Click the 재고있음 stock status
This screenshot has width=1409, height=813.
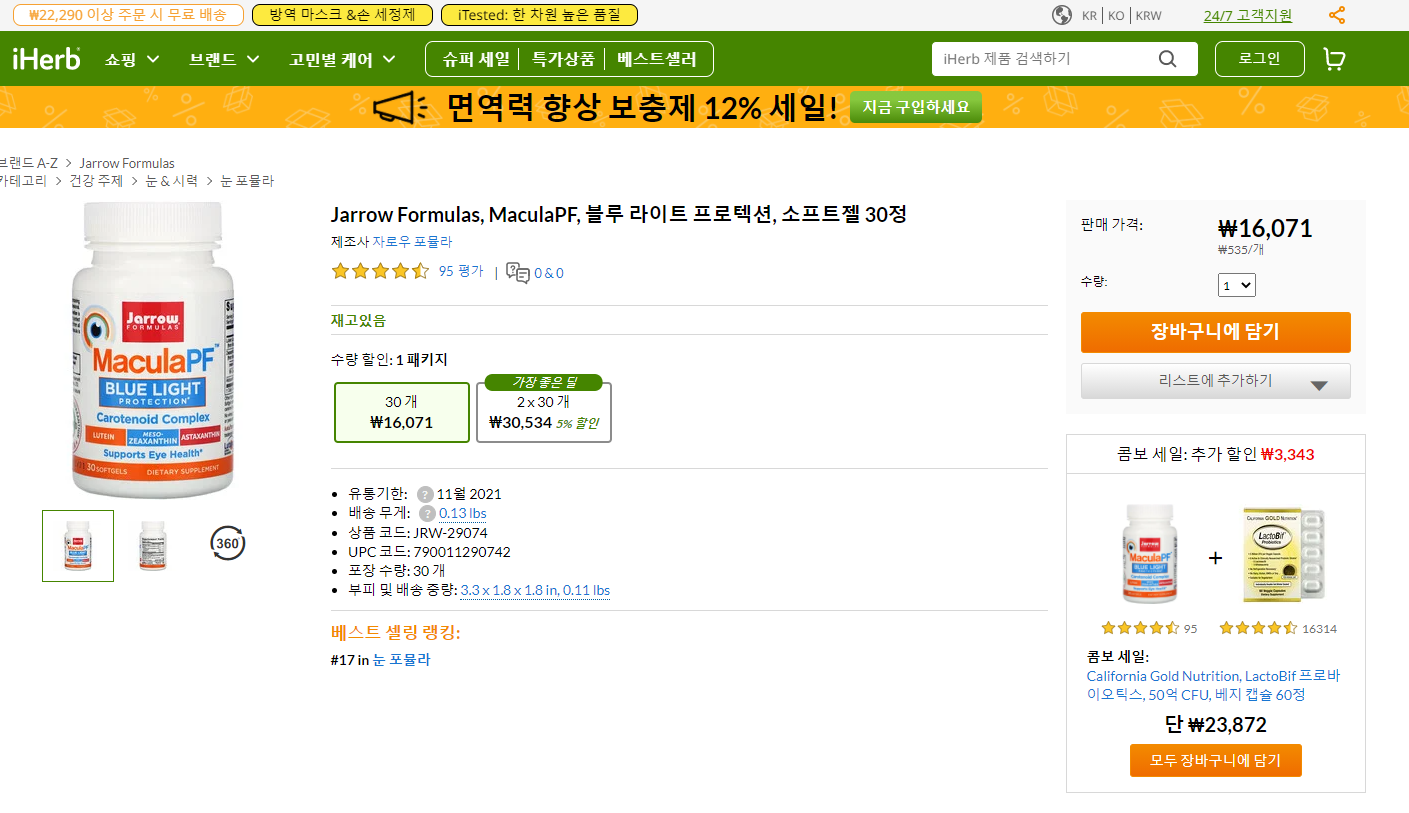coord(358,321)
